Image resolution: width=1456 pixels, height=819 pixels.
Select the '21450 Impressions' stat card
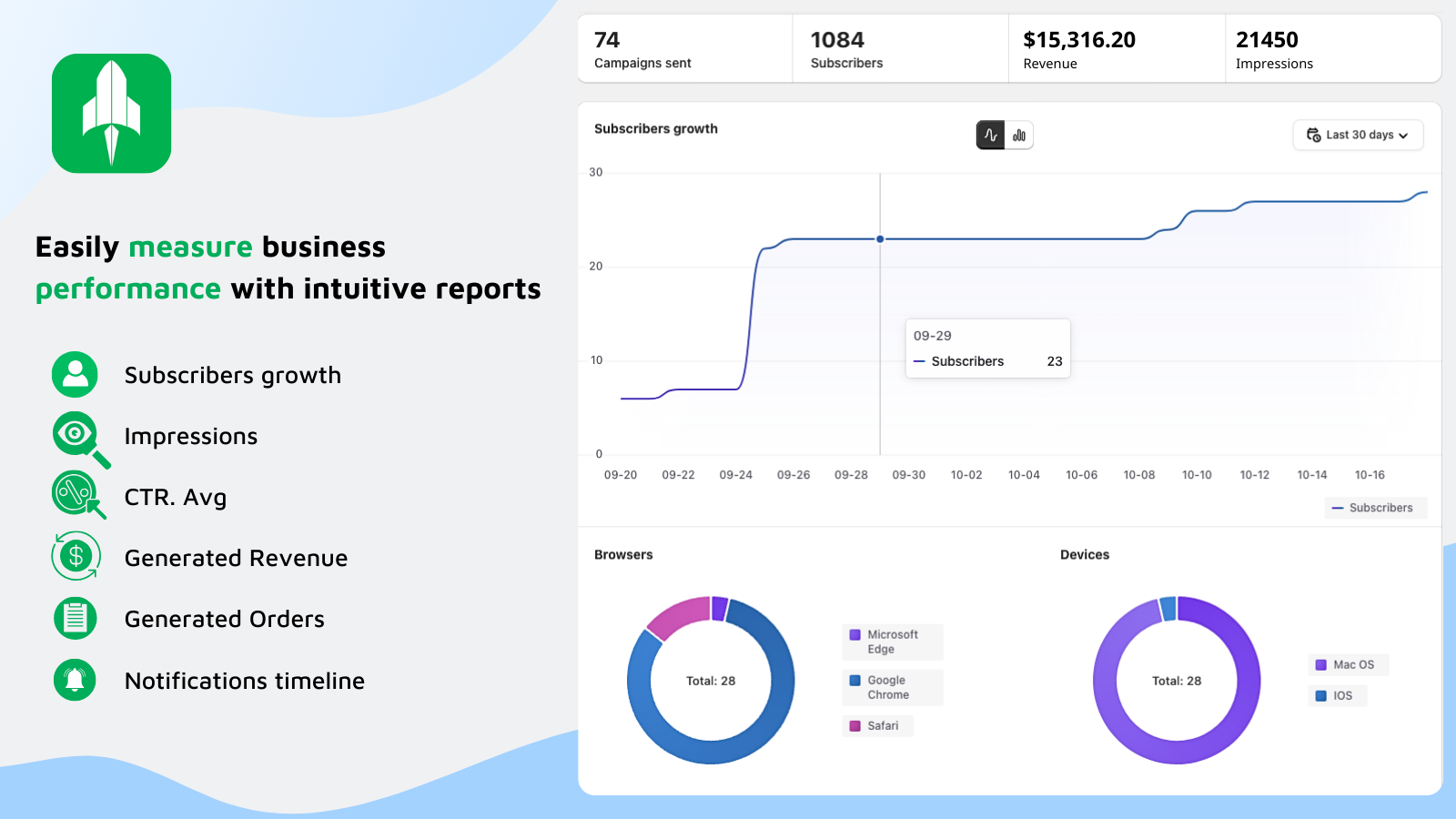pos(1333,49)
